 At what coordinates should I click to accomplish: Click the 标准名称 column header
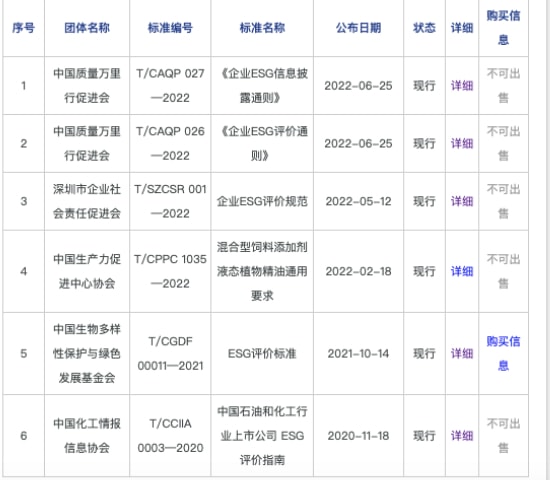pyautogui.click(x=262, y=28)
